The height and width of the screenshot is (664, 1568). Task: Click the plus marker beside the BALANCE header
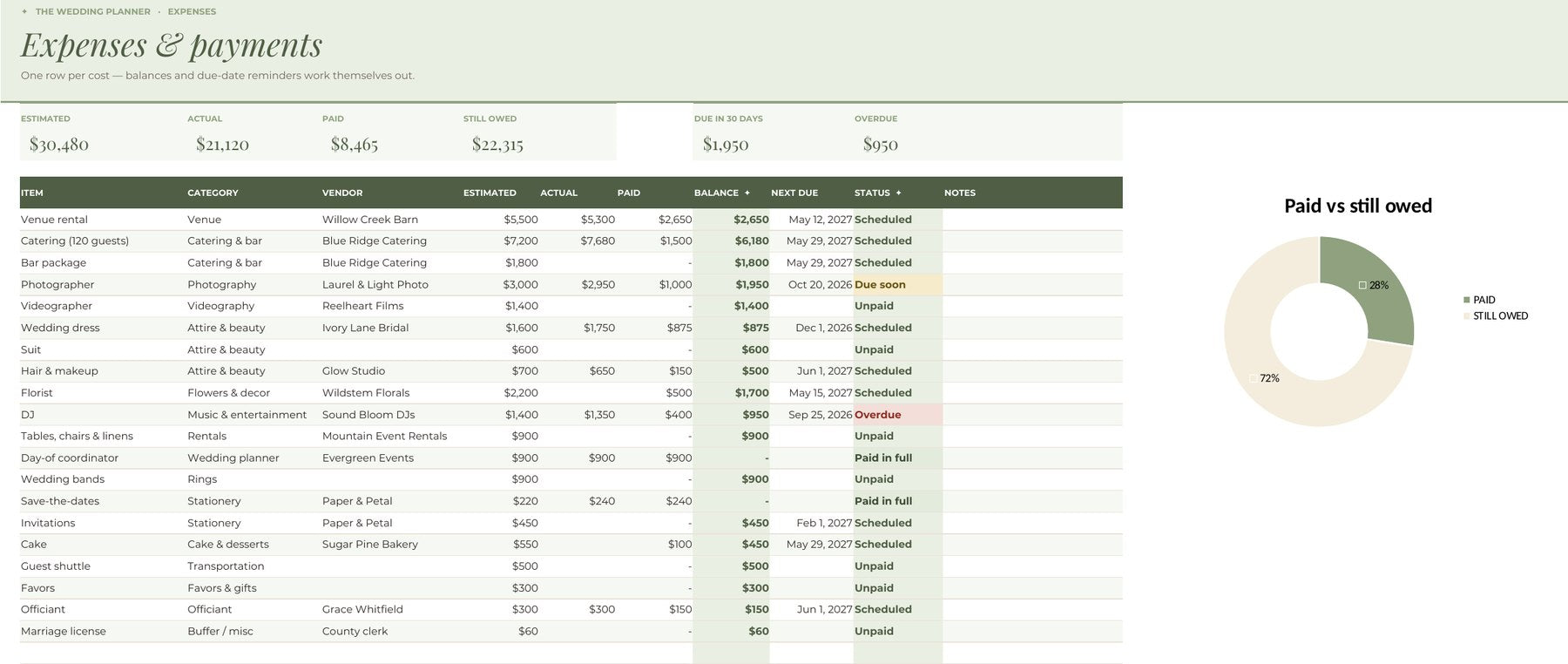[747, 193]
